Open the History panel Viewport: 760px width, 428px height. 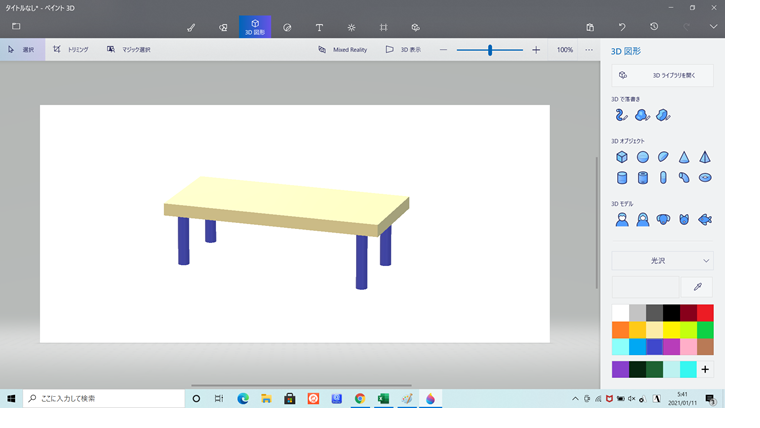pyautogui.click(x=654, y=27)
